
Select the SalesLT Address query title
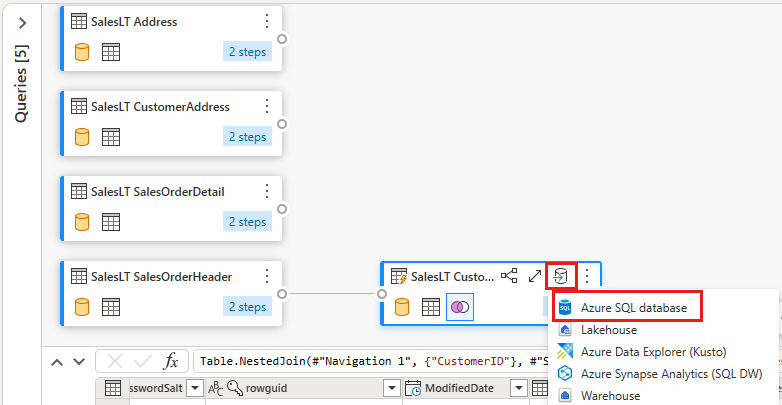[134, 22]
